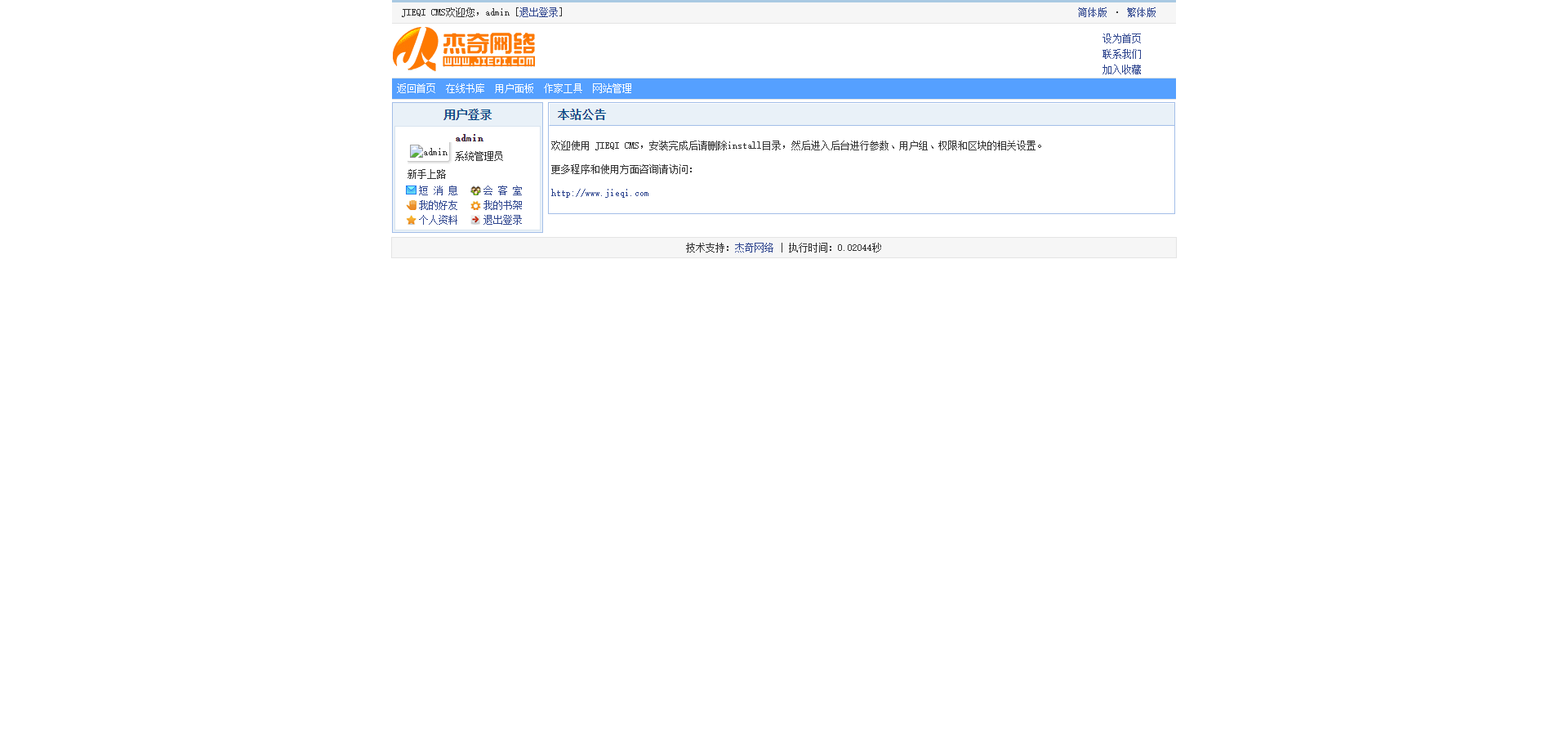This screenshot has width=1568, height=751.
Task: Click the guest room icon beside 会客室
Action: coord(475,191)
